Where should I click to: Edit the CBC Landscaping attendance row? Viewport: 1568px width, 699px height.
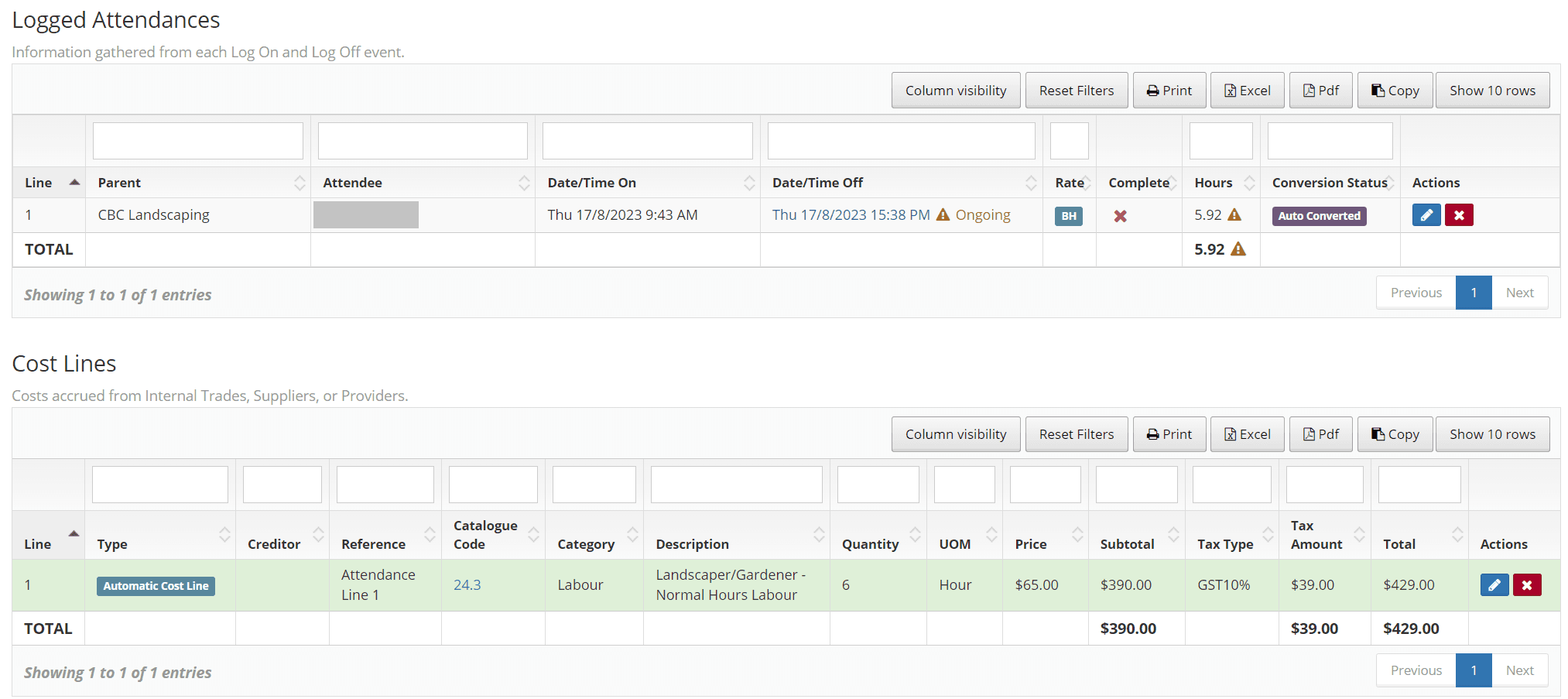[1426, 215]
